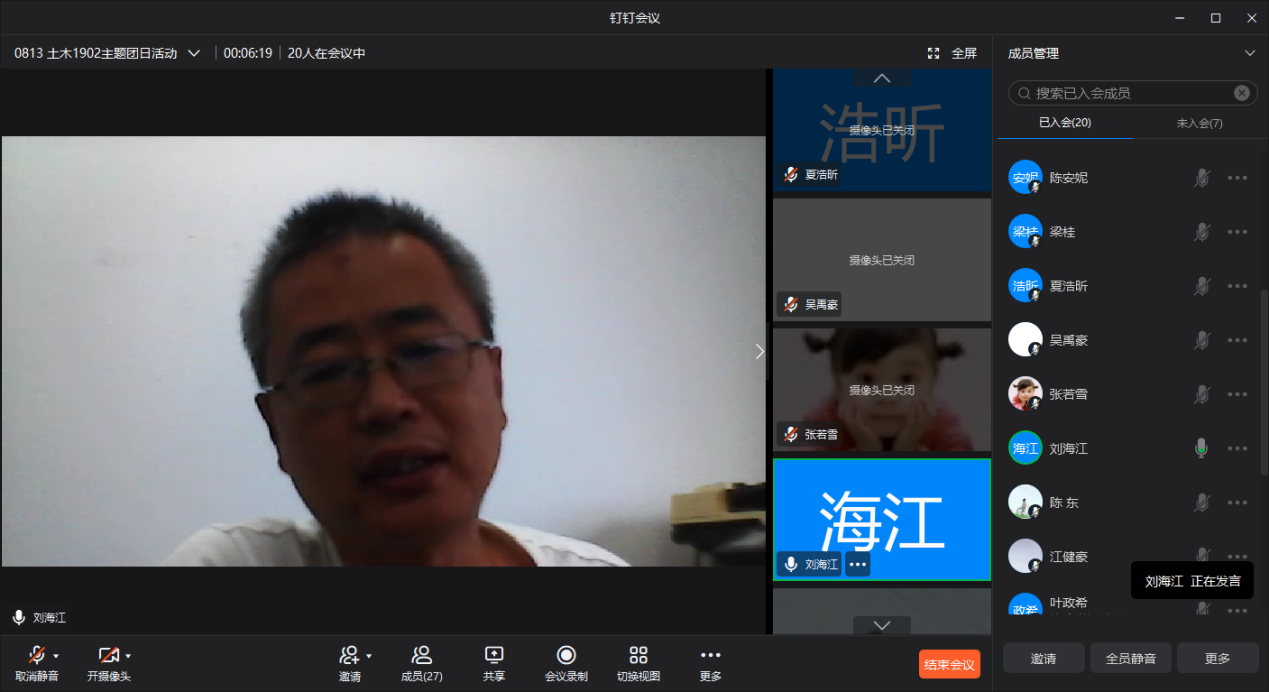
Task: Toggle 刘海江's microphone in member list
Action: tap(1201, 449)
